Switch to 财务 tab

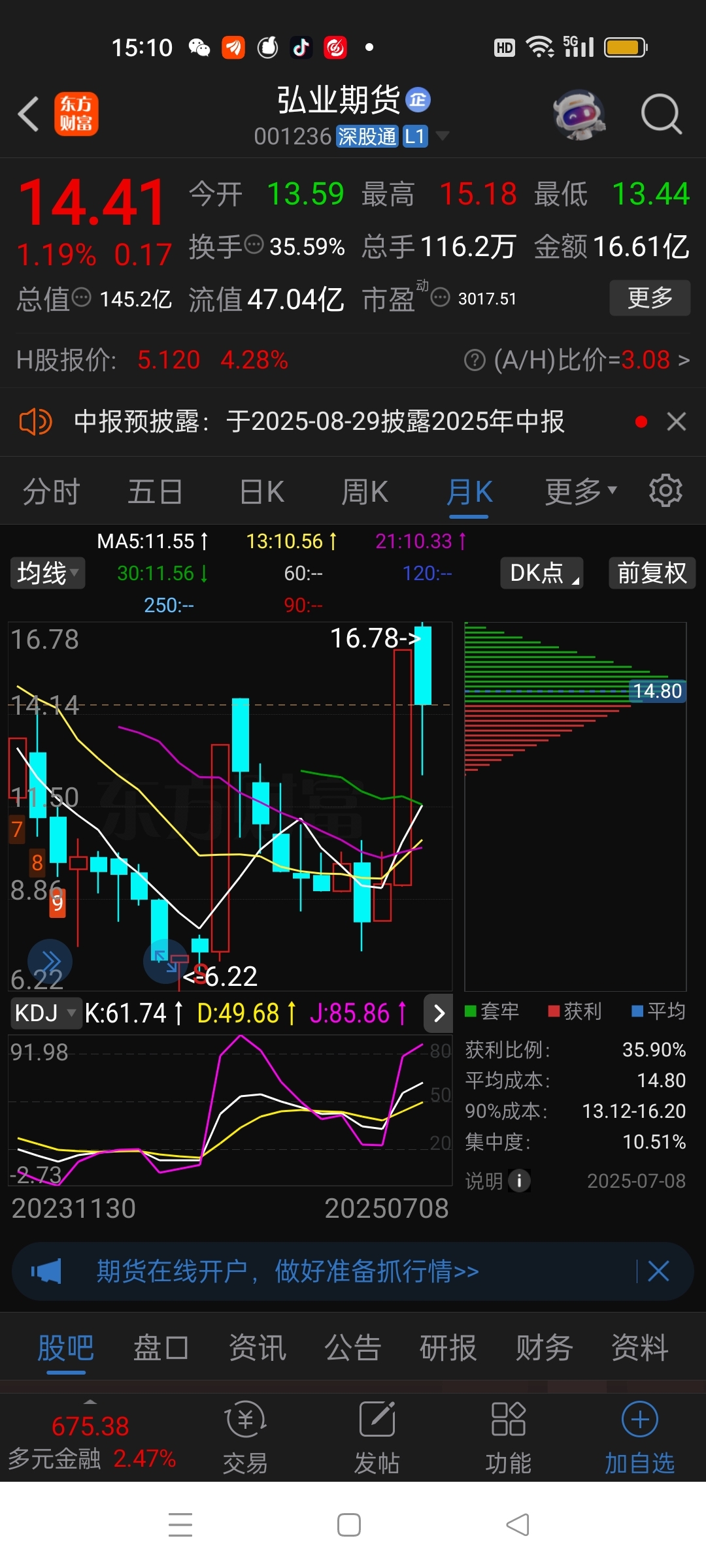click(545, 1348)
